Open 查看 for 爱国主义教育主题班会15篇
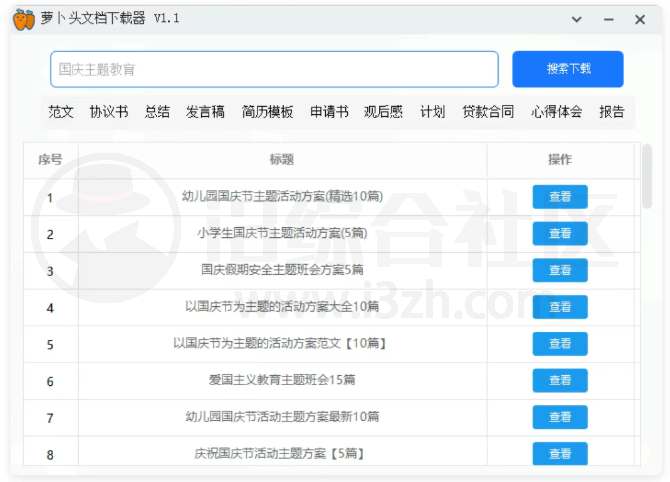Screen dimensions: 670x482 coord(560,381)
